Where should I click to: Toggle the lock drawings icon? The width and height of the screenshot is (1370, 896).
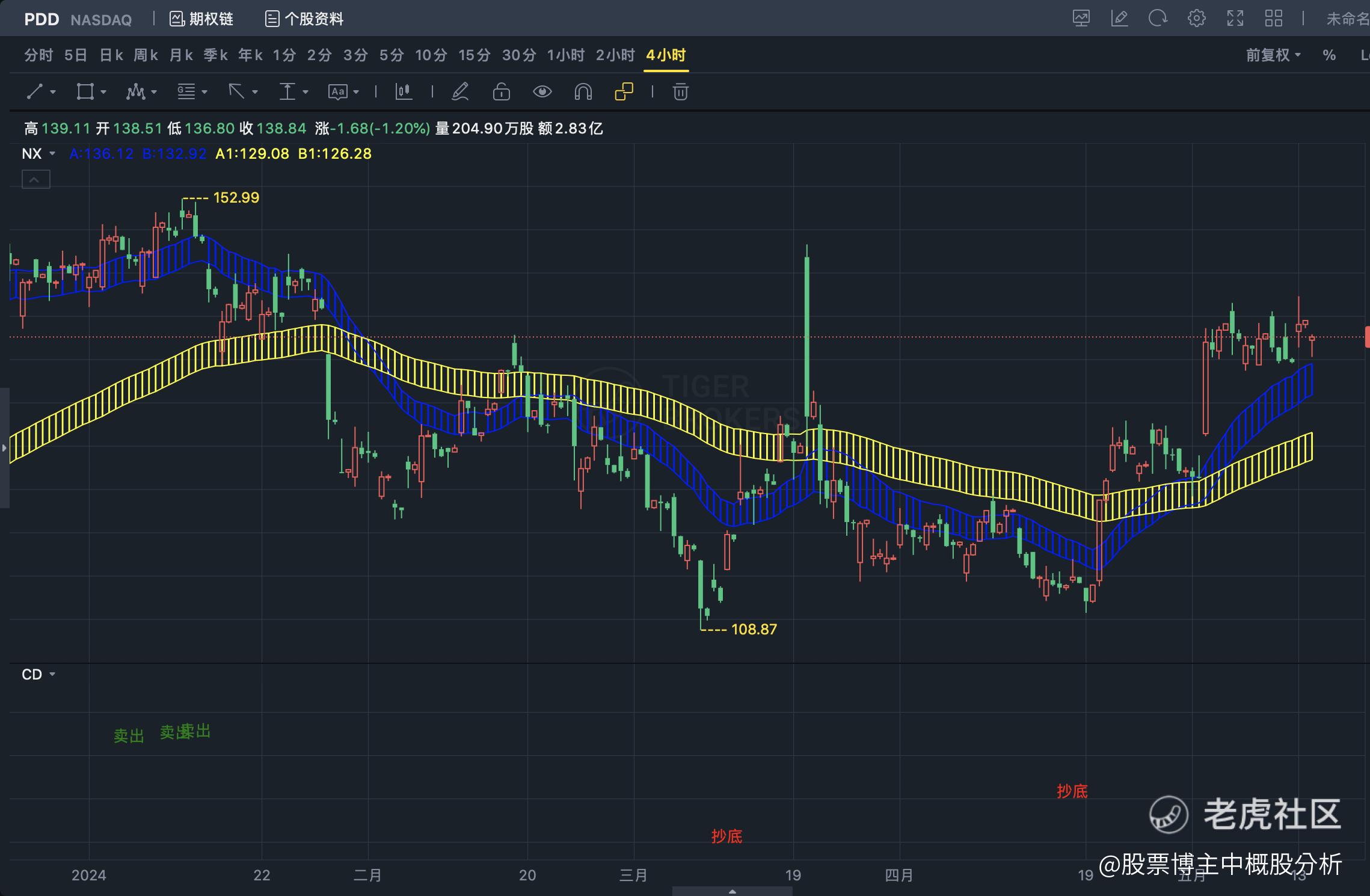501,92
